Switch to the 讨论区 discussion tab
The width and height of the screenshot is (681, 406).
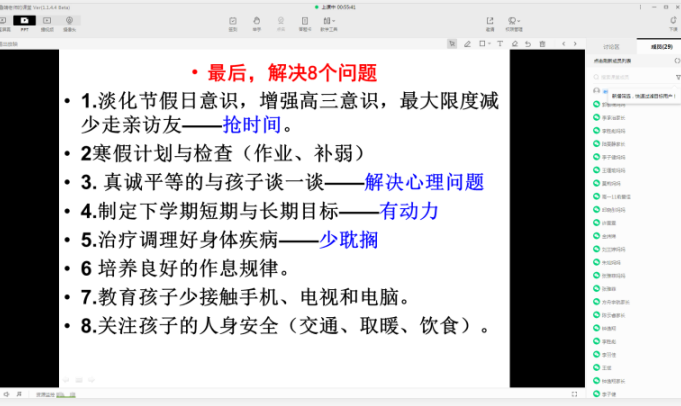[611, 46]
